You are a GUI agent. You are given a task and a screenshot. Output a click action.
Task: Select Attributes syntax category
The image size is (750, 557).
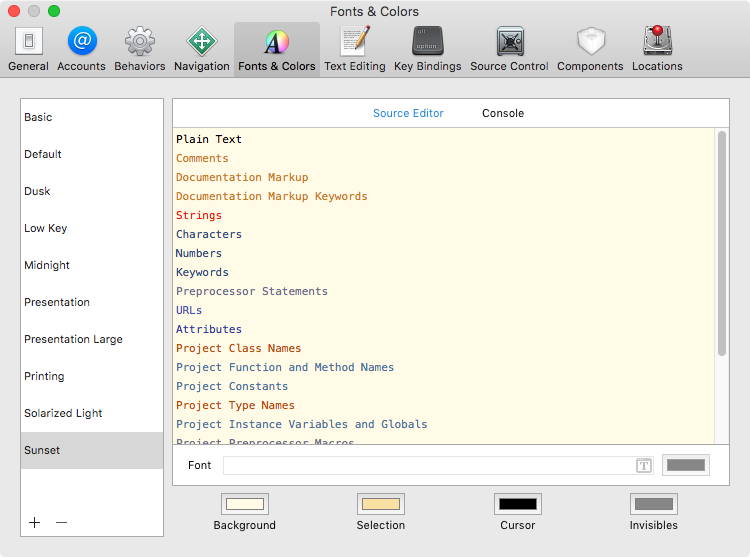click(443, 329)
